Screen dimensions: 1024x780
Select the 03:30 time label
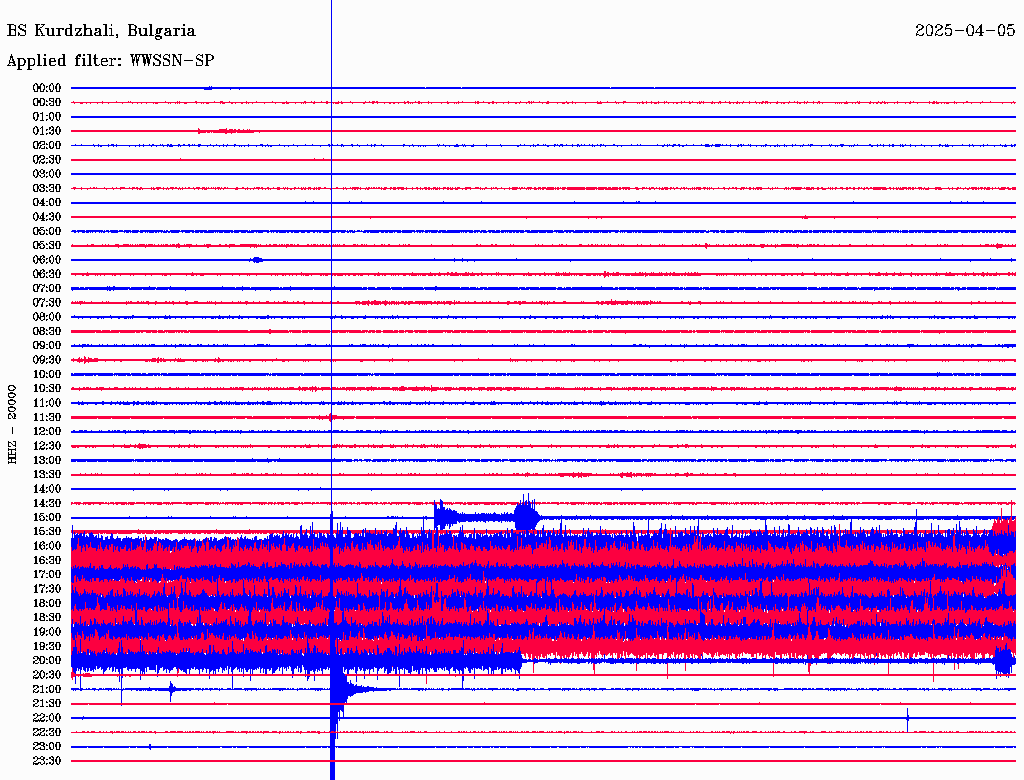point(47,189)
